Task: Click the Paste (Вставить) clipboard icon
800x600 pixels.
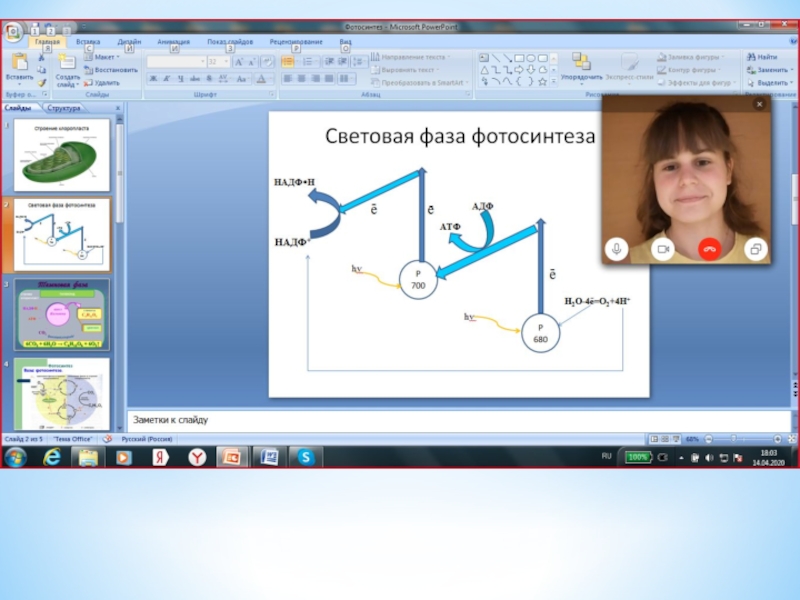Action: click(19, 65)
